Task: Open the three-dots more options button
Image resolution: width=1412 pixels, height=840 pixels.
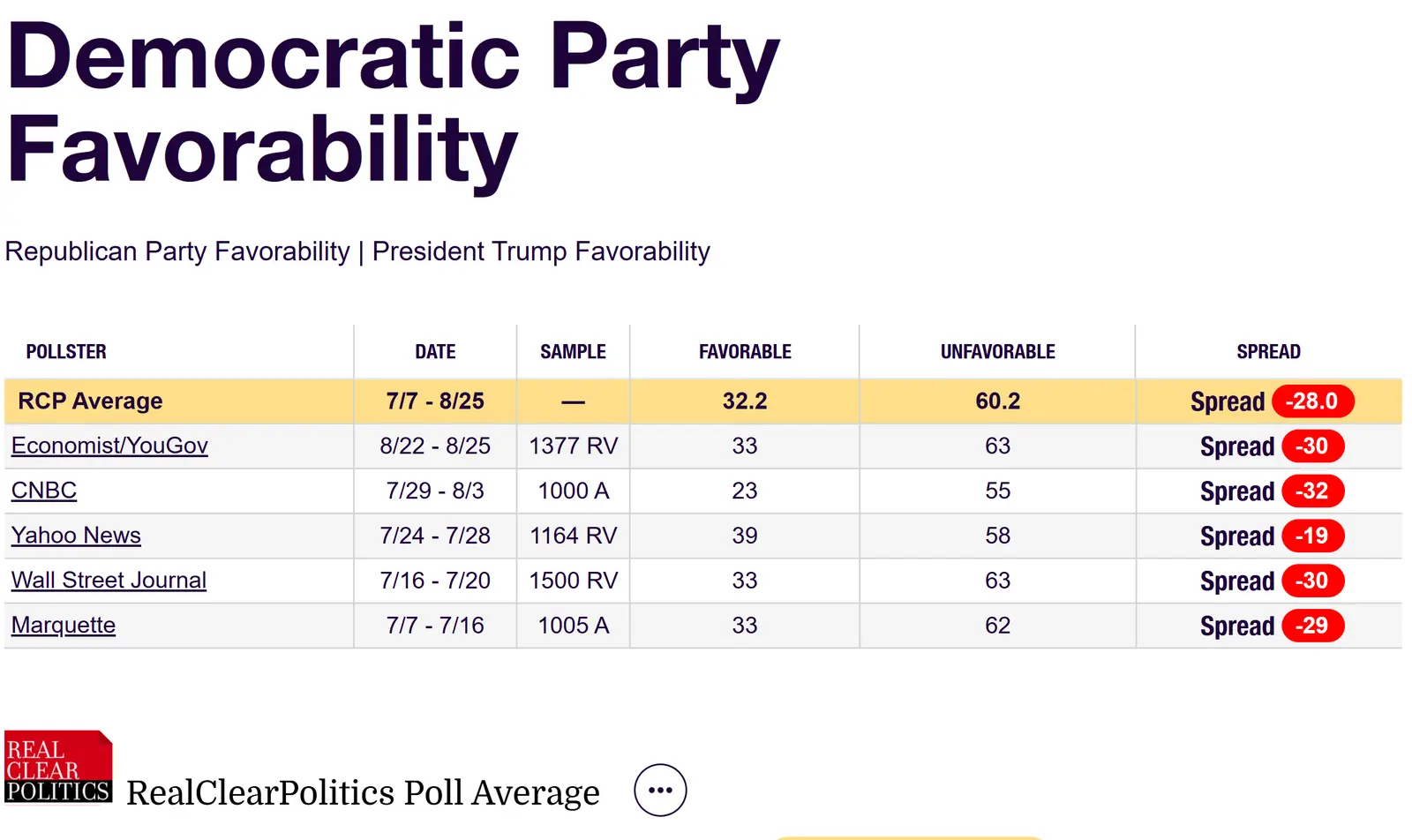Action: click(x=660, y=791)
